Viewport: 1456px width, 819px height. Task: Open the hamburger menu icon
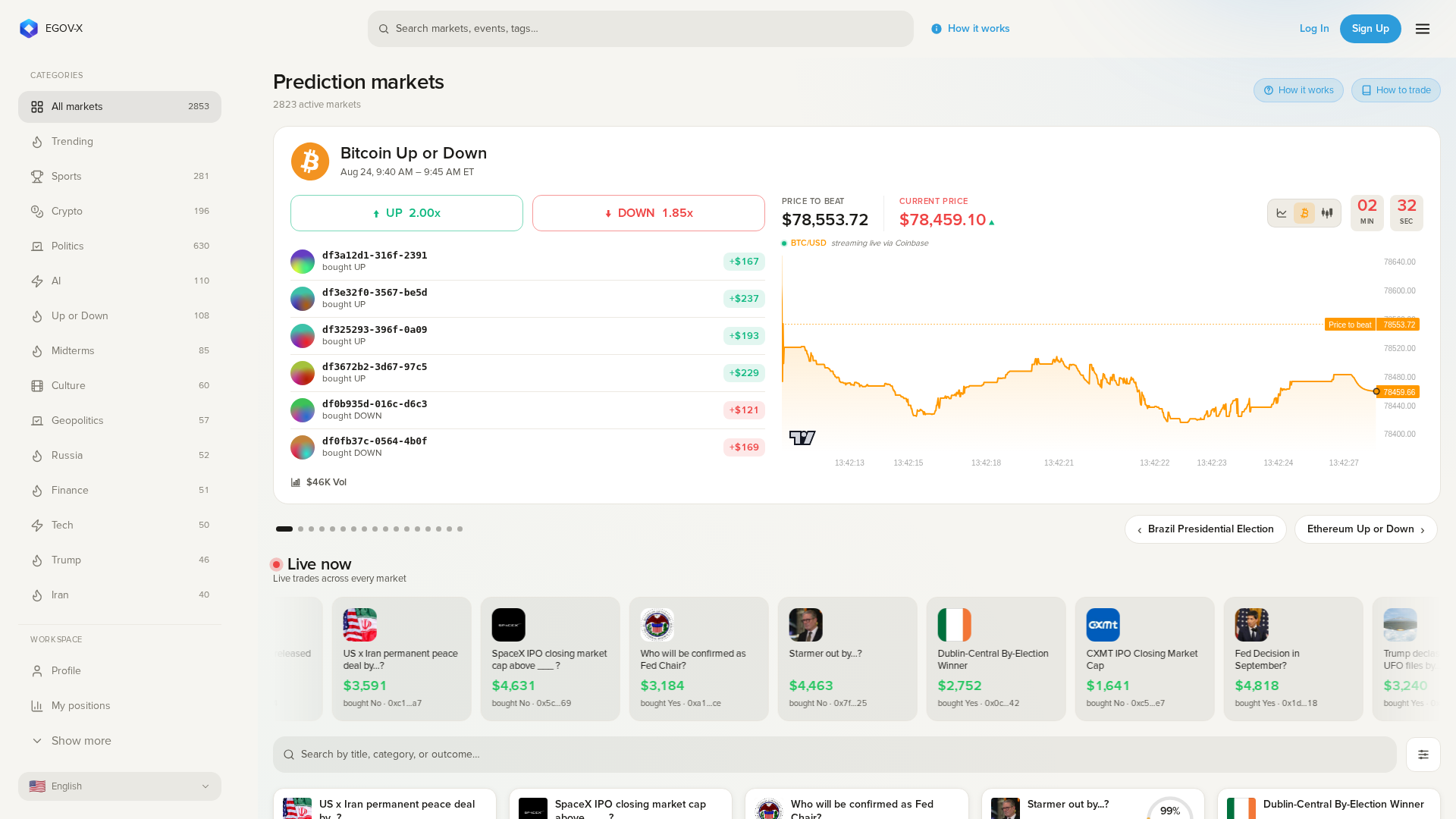pyautogui.click(x=1423, y=29)
